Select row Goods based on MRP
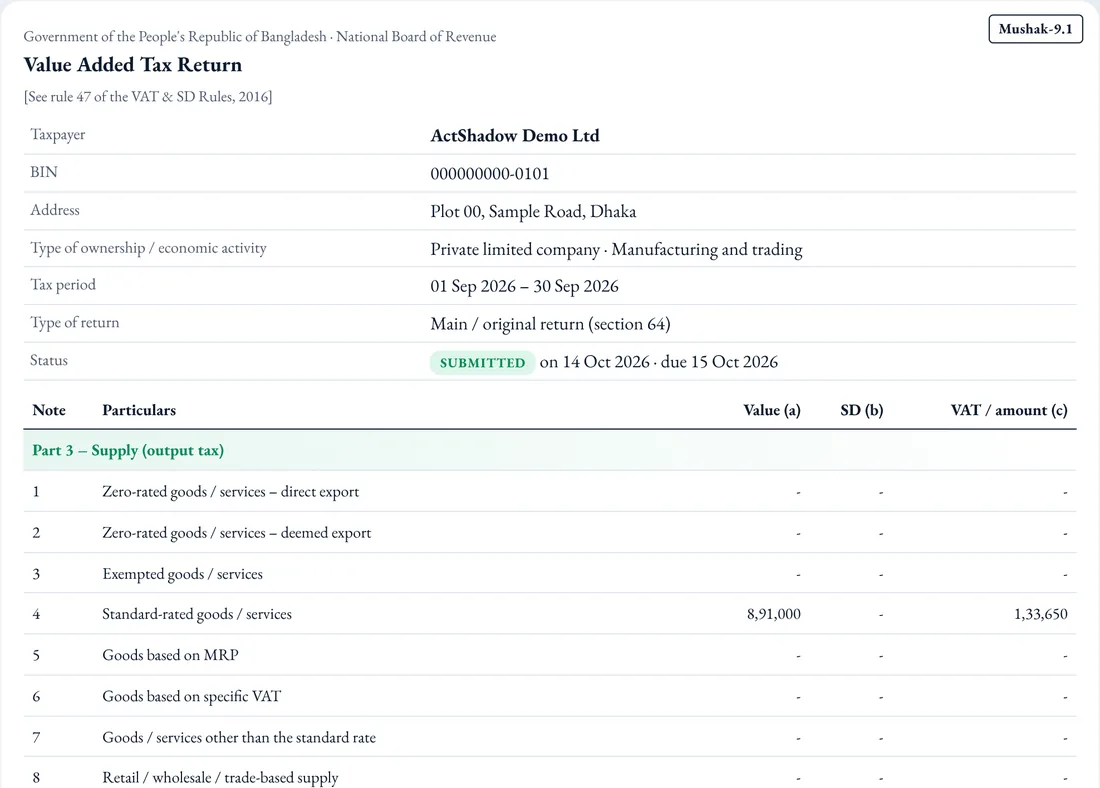The height and width of the screenshot is (788, 1100). point(550,655)
